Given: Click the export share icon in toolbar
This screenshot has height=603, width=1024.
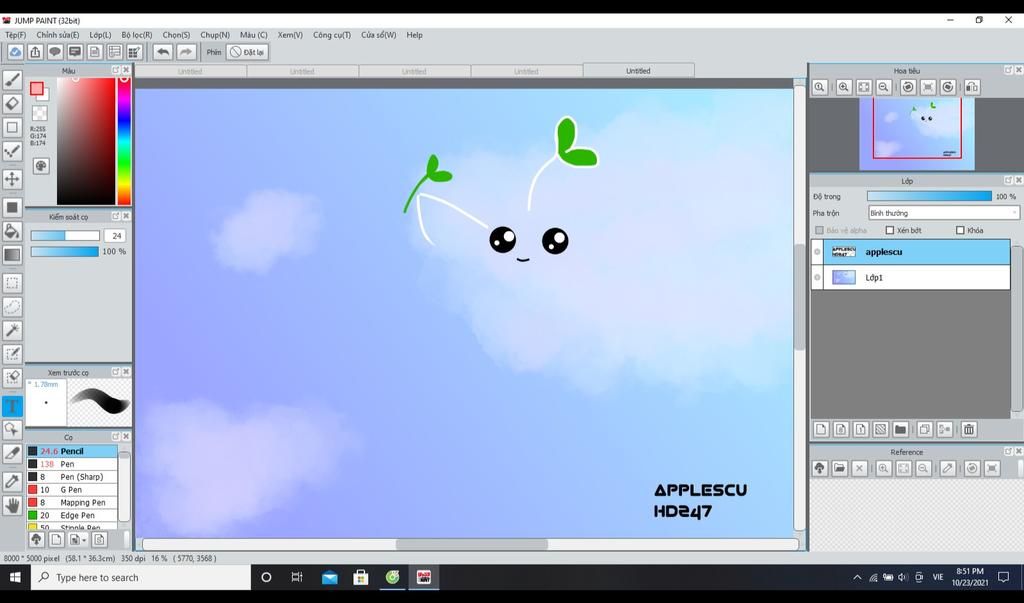Looking at the screenshot, I should [35, 52].
